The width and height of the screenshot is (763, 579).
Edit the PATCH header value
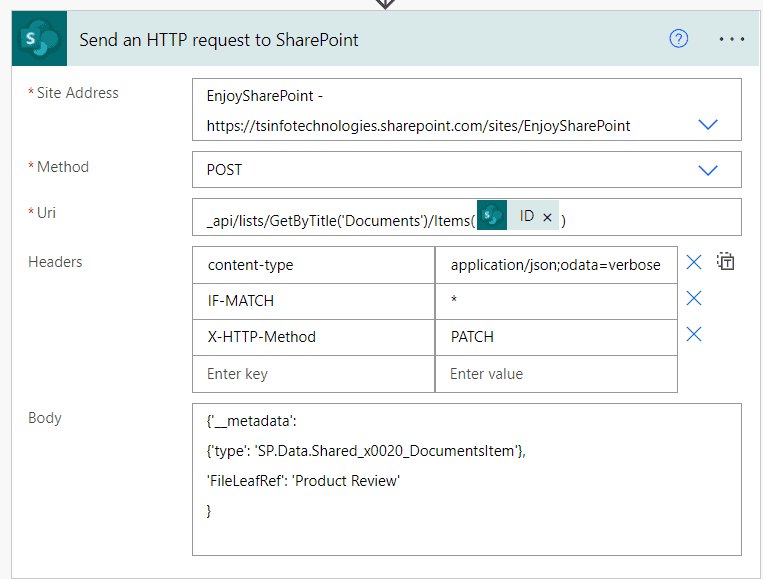click(556, 337)
